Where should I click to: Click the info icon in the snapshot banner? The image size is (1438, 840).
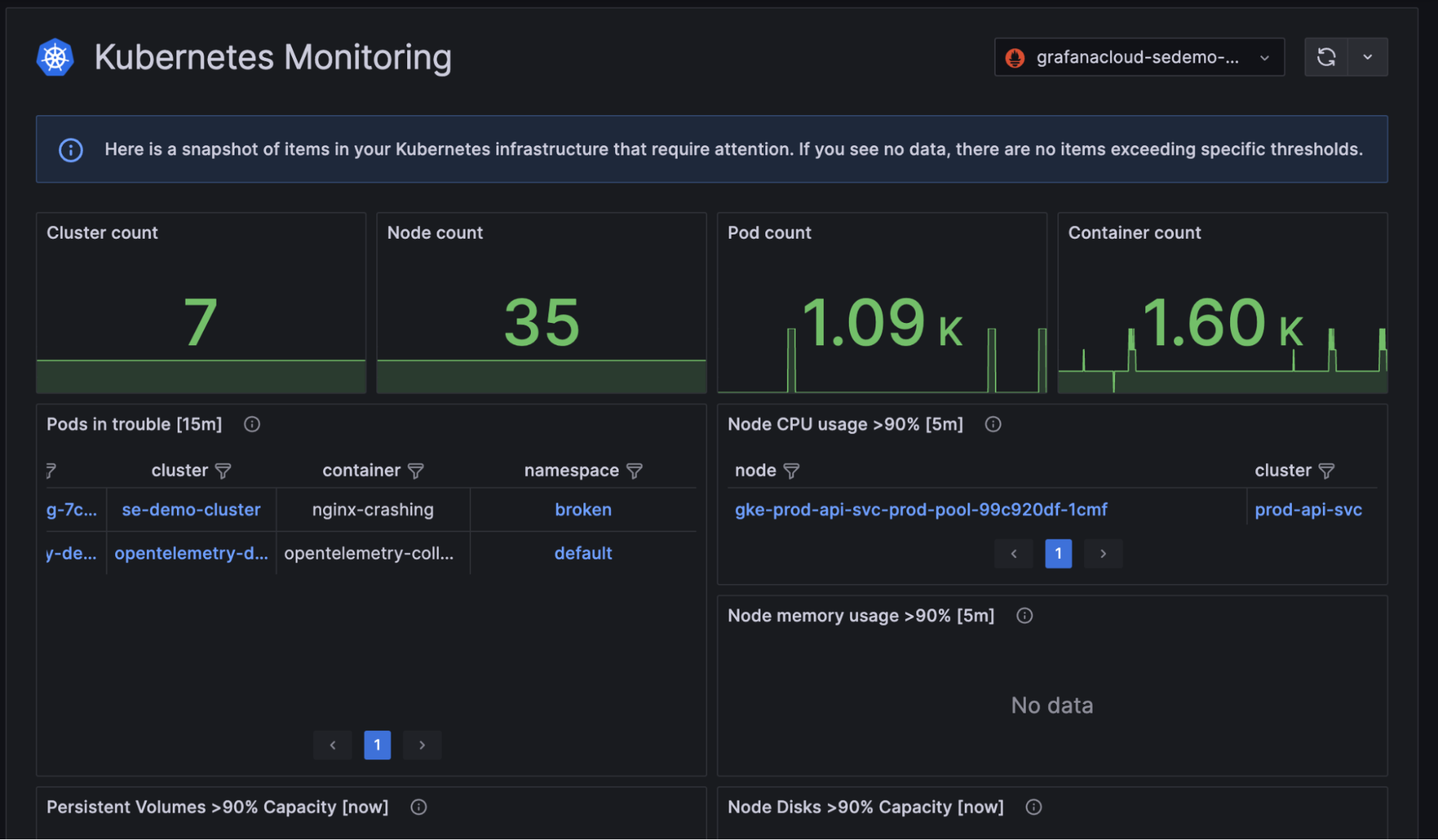click(x=70, y=149)
